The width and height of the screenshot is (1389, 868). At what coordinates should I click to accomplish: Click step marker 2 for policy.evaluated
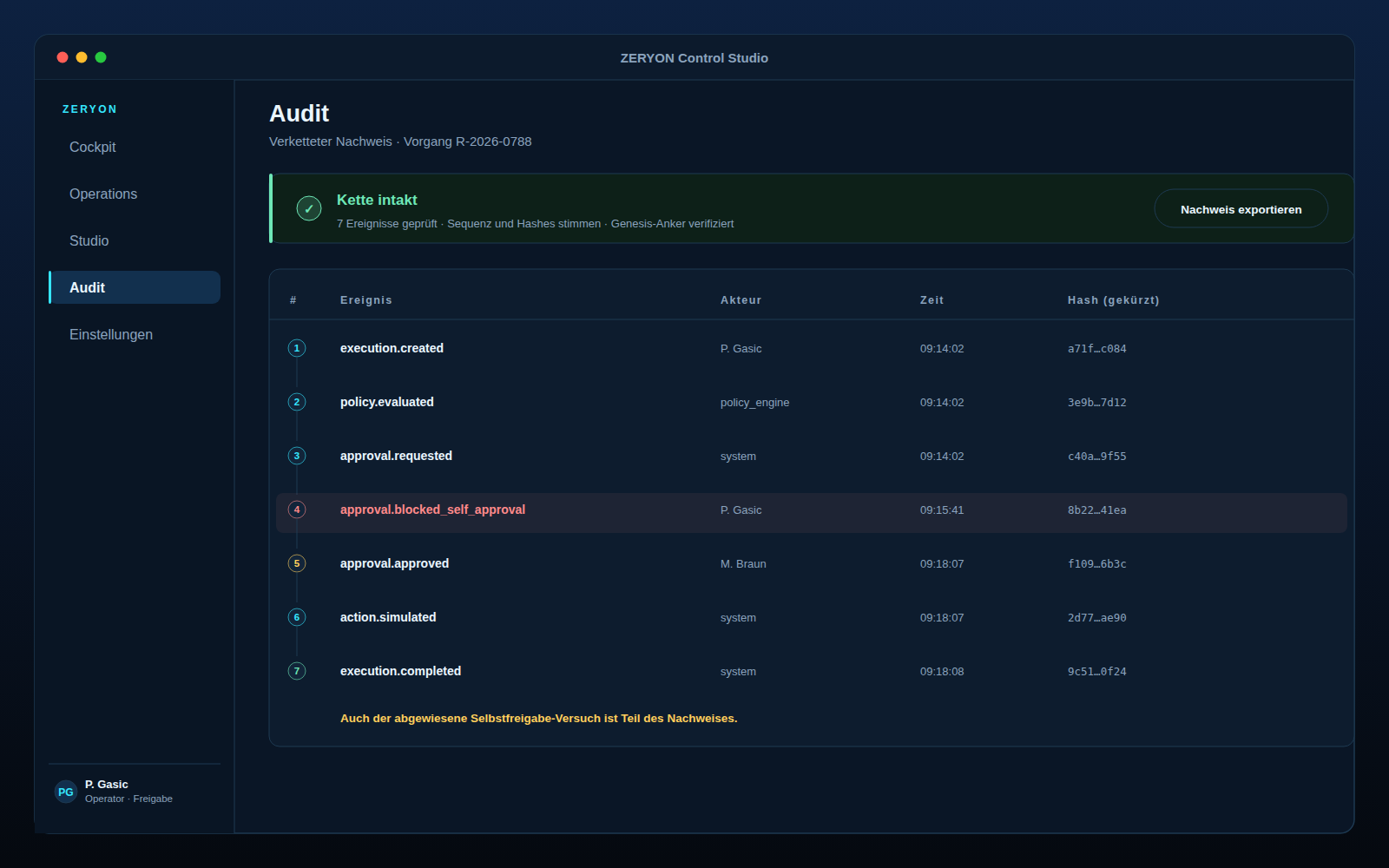coord(297,402)
